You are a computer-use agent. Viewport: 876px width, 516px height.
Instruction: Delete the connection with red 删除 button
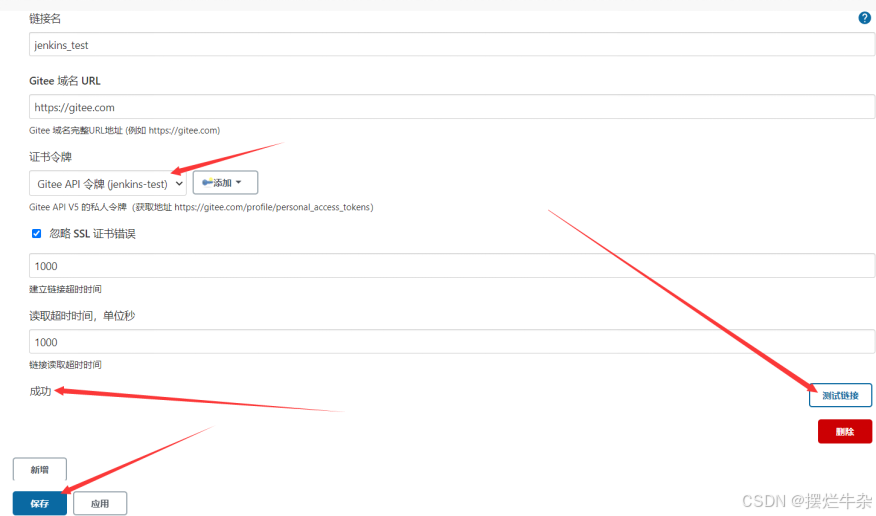[845, 432]
